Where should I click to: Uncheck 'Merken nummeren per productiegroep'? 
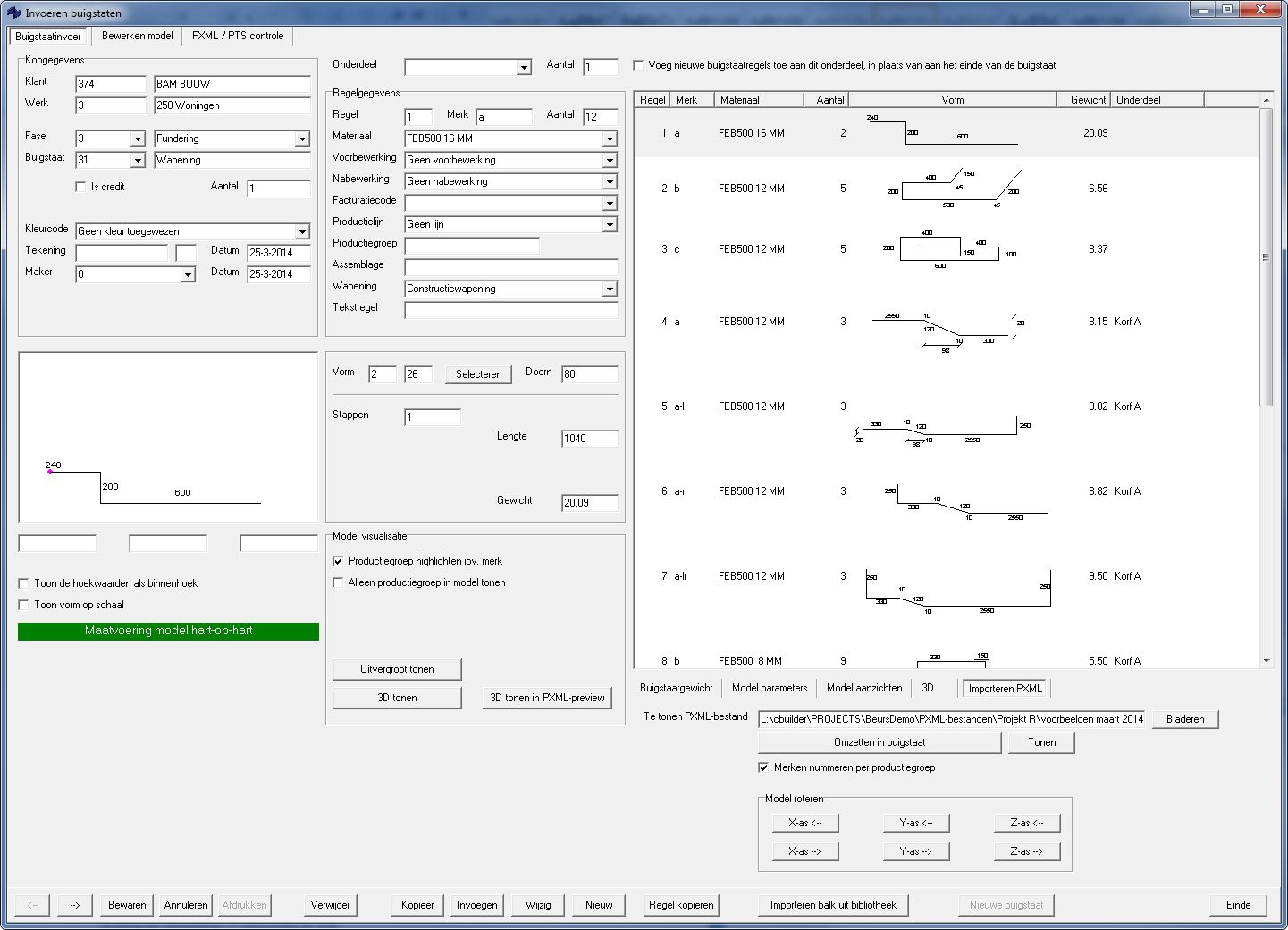coord(763,767)
